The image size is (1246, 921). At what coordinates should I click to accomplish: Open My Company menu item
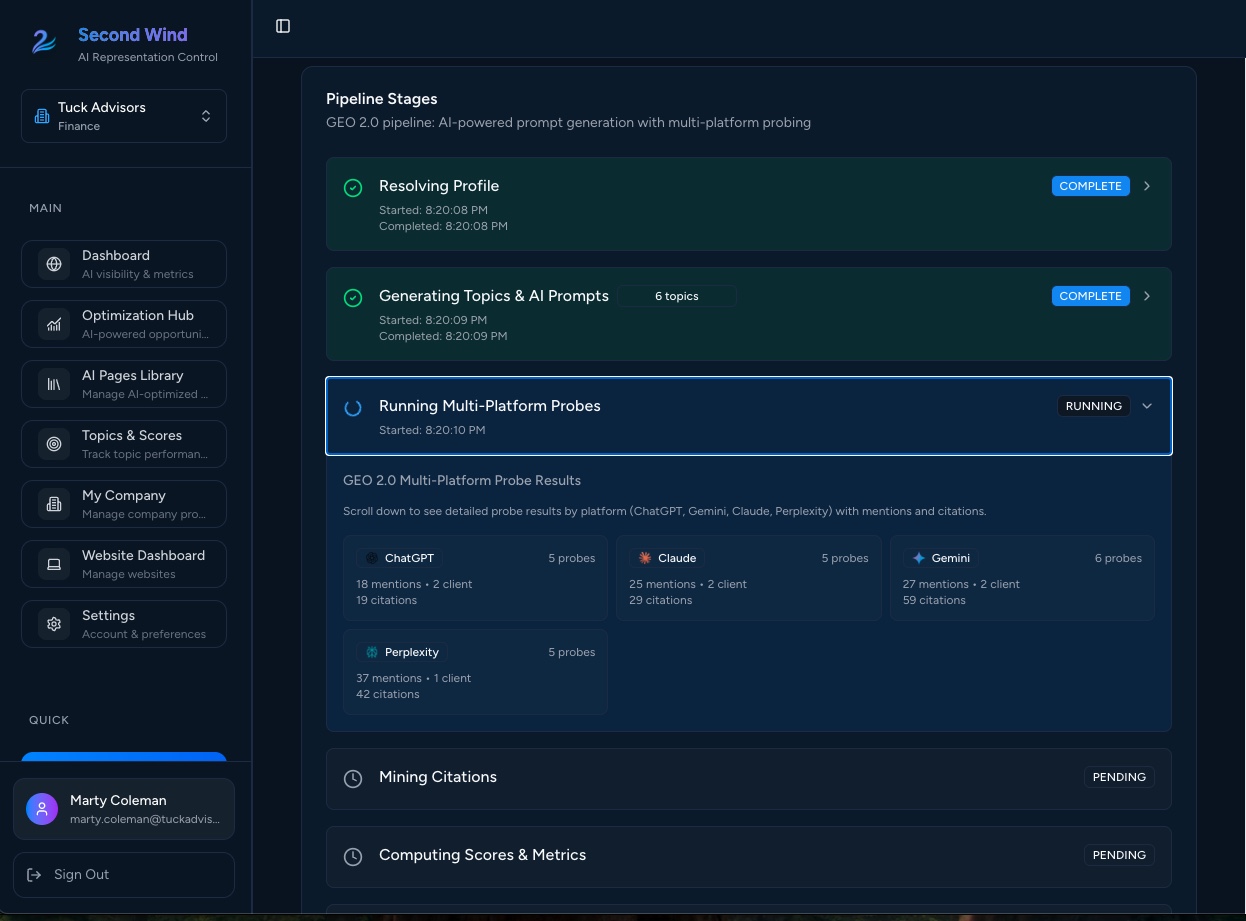(x=124, y=504)
